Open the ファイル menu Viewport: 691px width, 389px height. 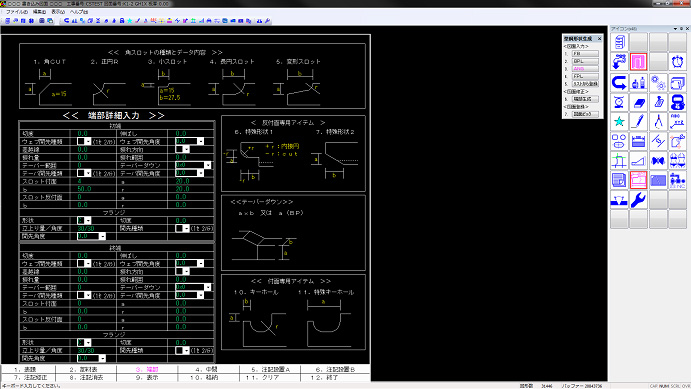click(x=16, y=12)
